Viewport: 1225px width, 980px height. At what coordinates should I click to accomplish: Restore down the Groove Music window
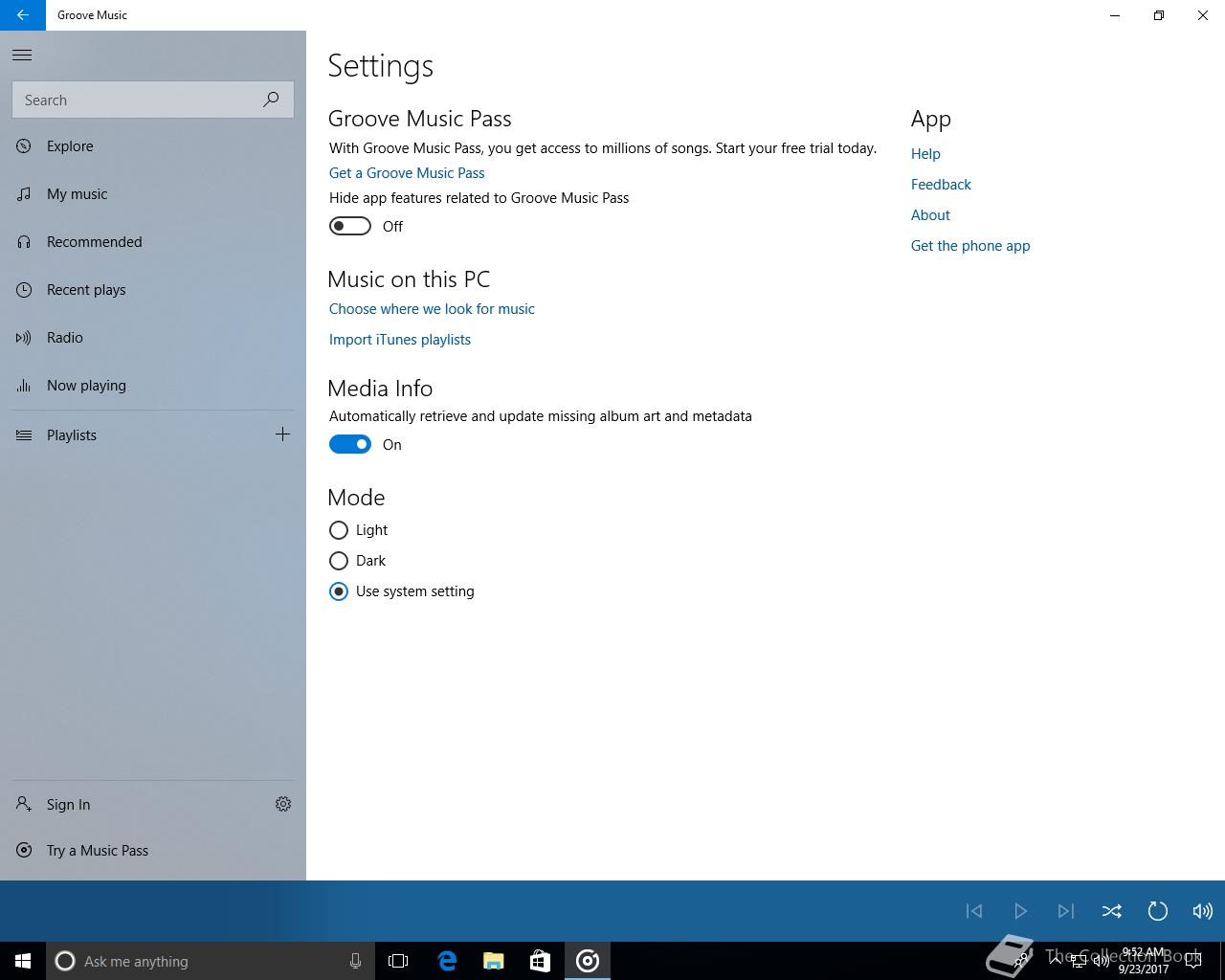tap(1159, 15)
